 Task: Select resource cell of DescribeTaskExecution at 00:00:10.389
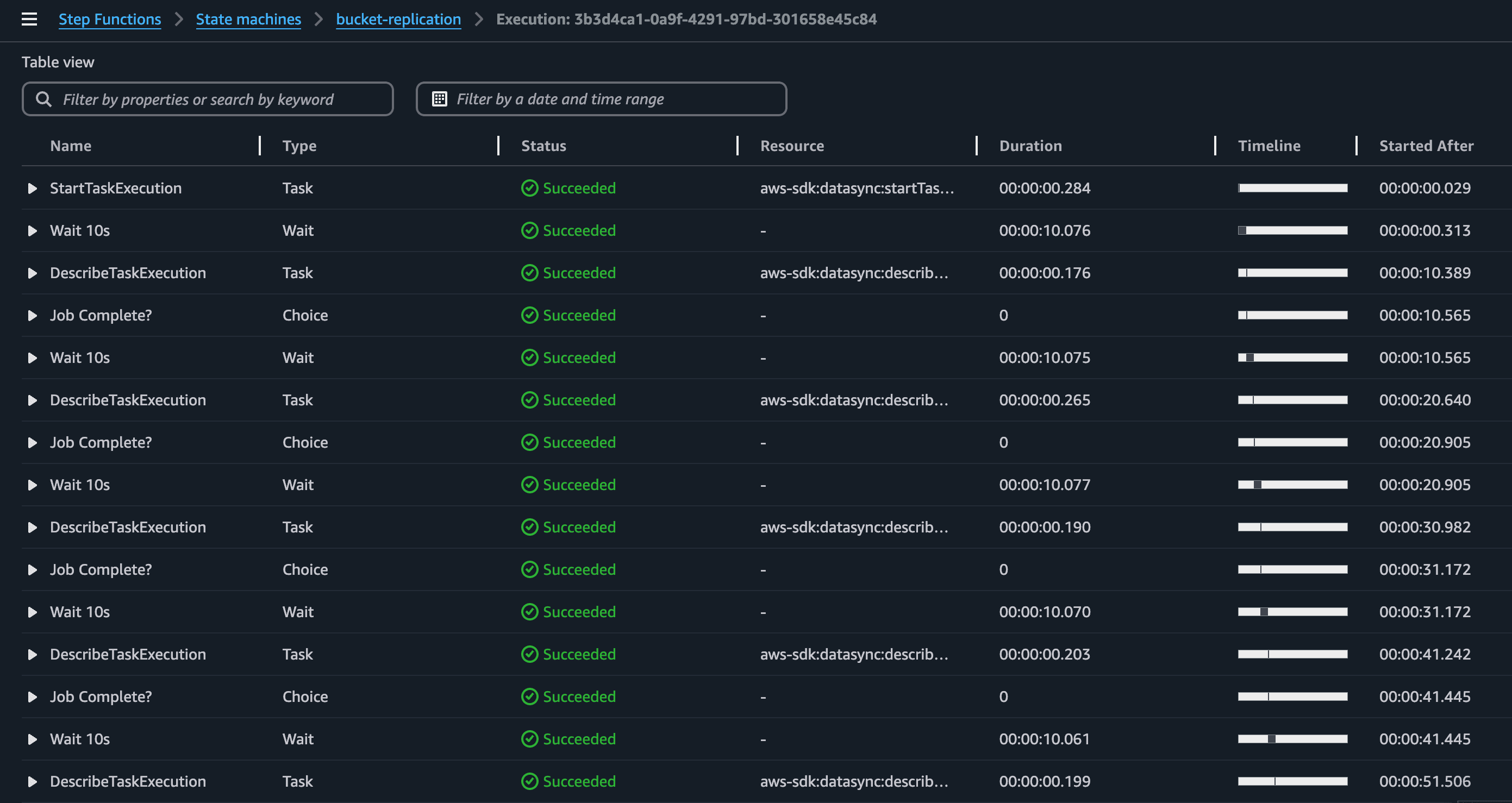[x=854, y=273]
